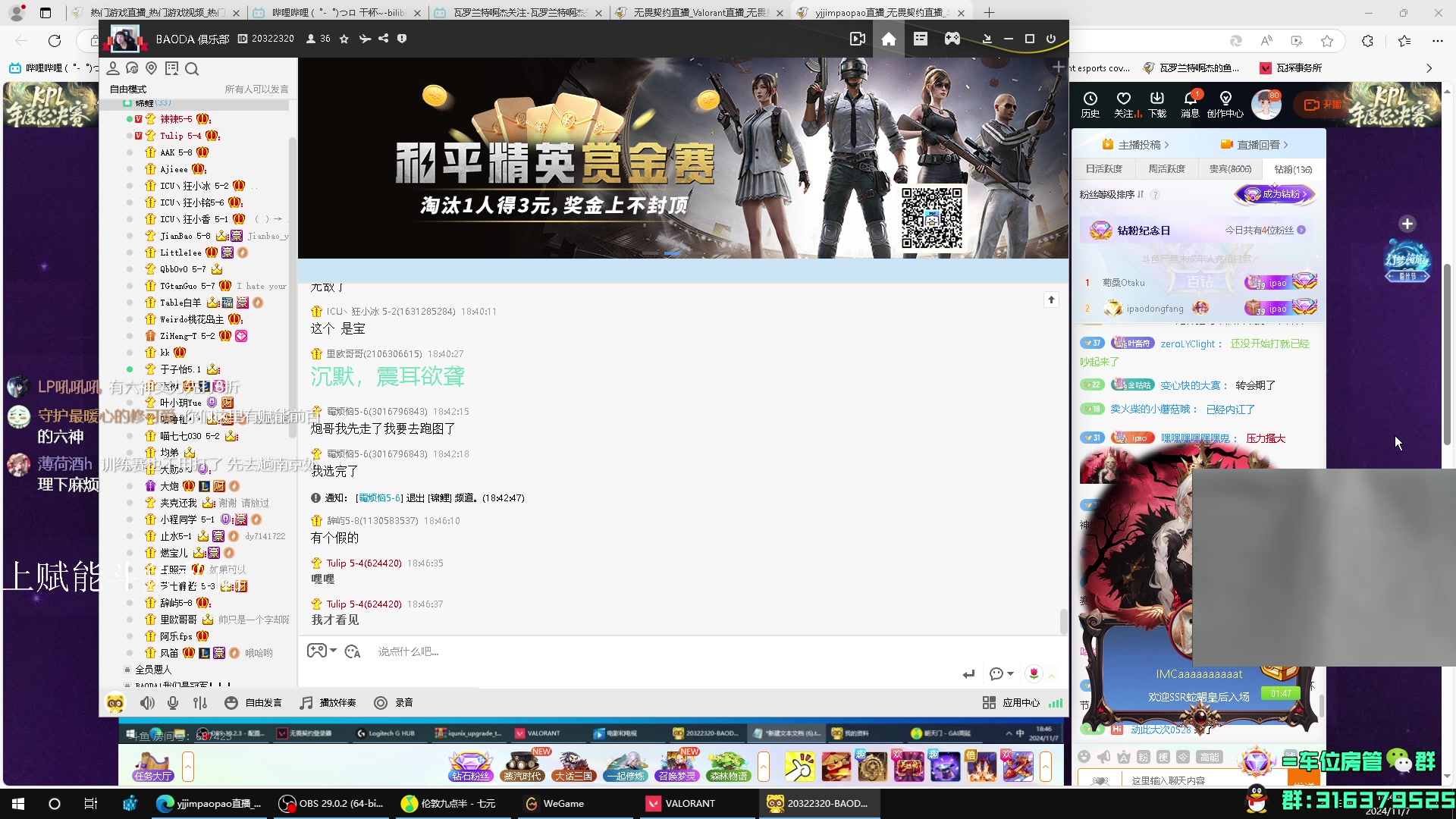Click the speaker volume icon in YY bottom bar
The width and height of the screenshot is (1456, 819).
[x=147, y=703]
